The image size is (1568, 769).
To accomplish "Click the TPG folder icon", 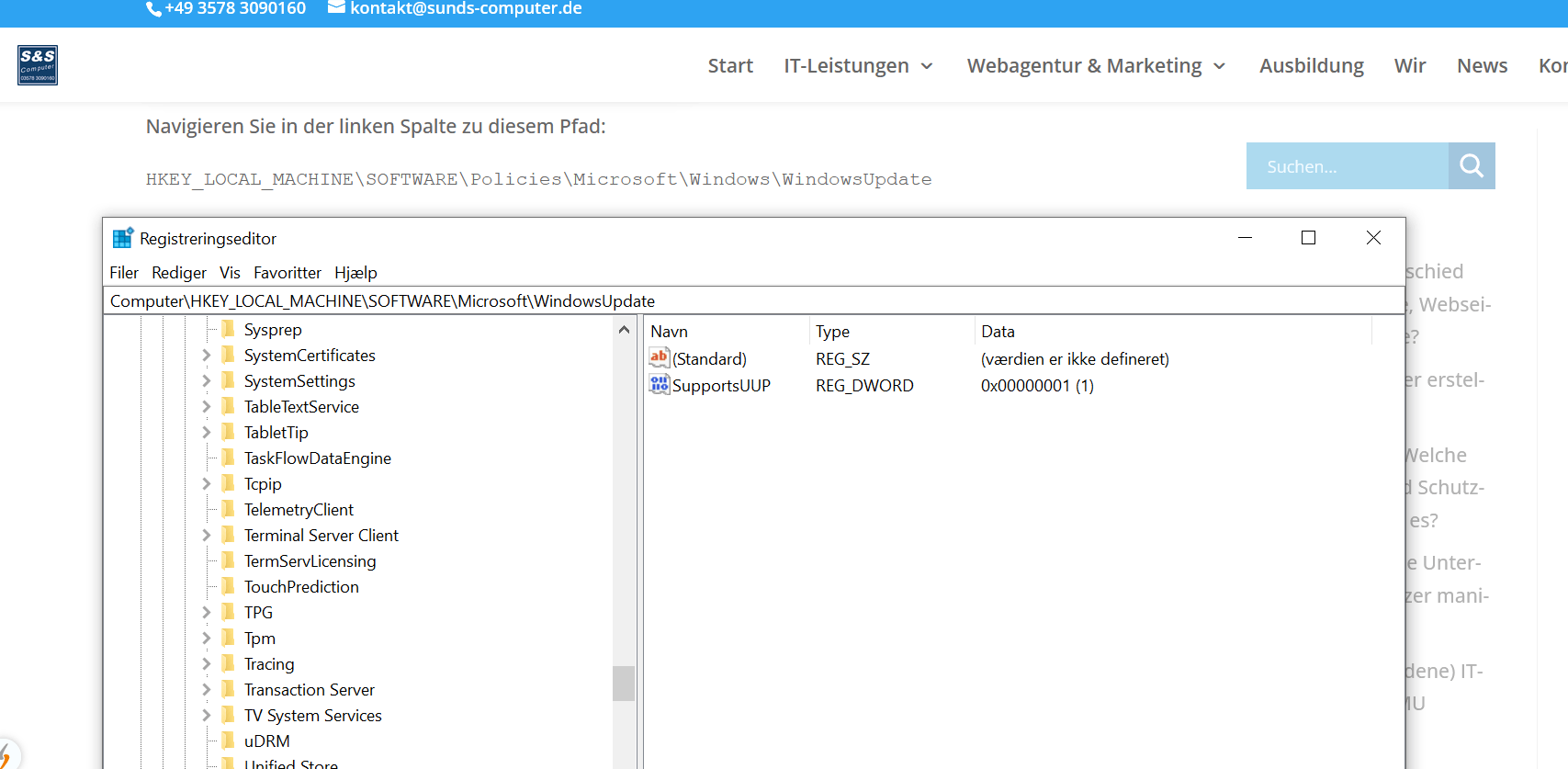I will pyautogui.click(x=229, y=612).
